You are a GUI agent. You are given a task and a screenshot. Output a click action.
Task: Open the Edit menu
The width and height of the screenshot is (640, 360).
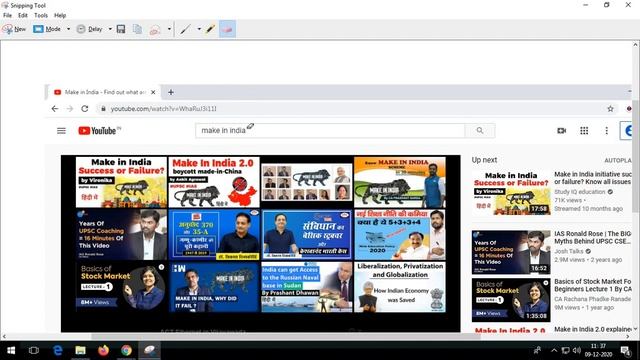point(23,15)
